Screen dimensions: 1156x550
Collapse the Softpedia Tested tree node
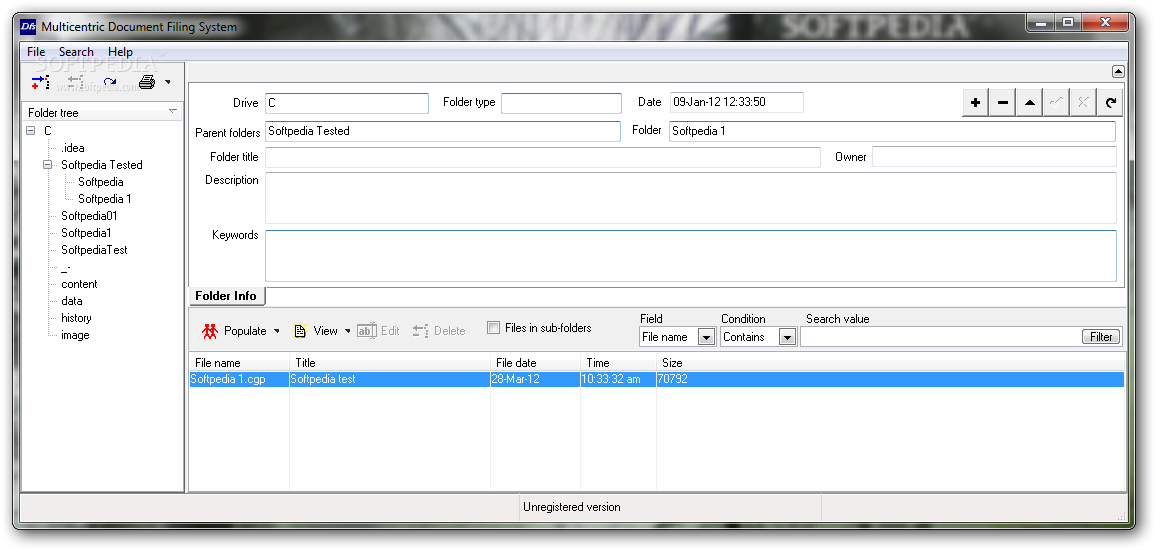(48, 164)
